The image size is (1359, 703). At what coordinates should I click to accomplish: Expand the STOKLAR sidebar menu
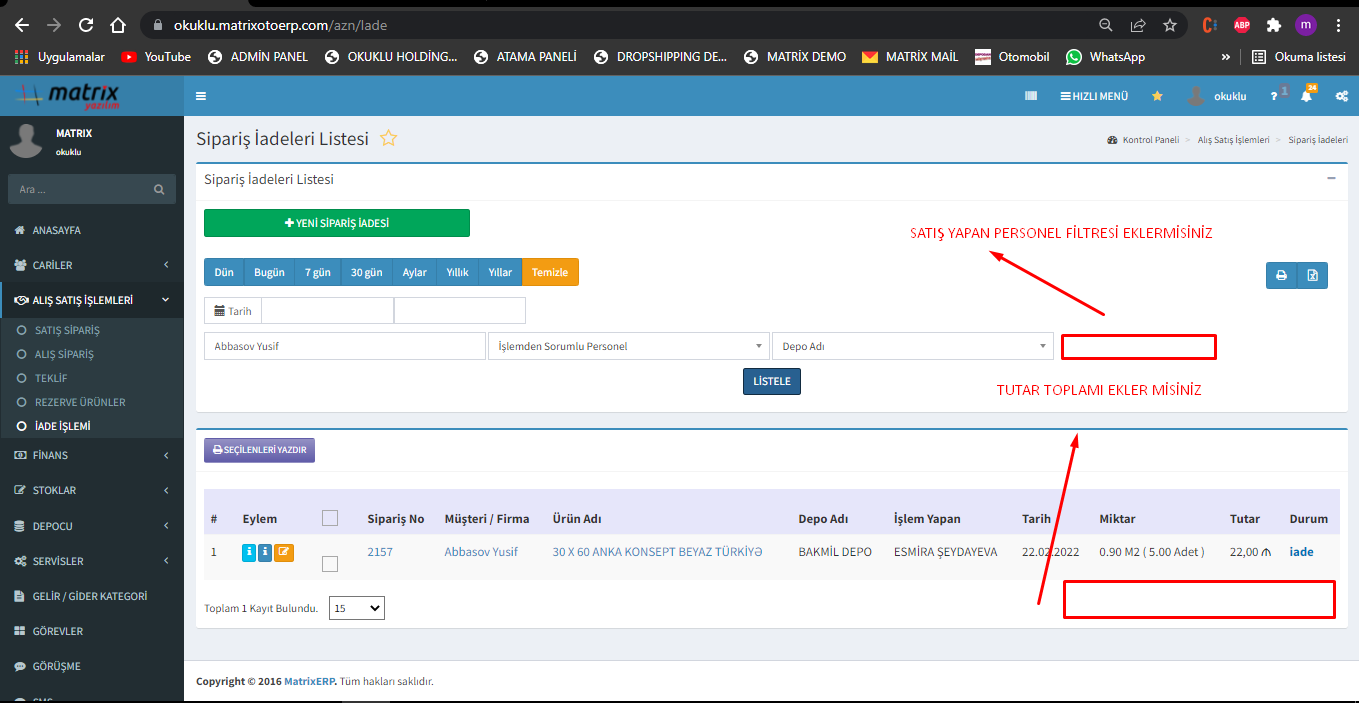[92, 490]
